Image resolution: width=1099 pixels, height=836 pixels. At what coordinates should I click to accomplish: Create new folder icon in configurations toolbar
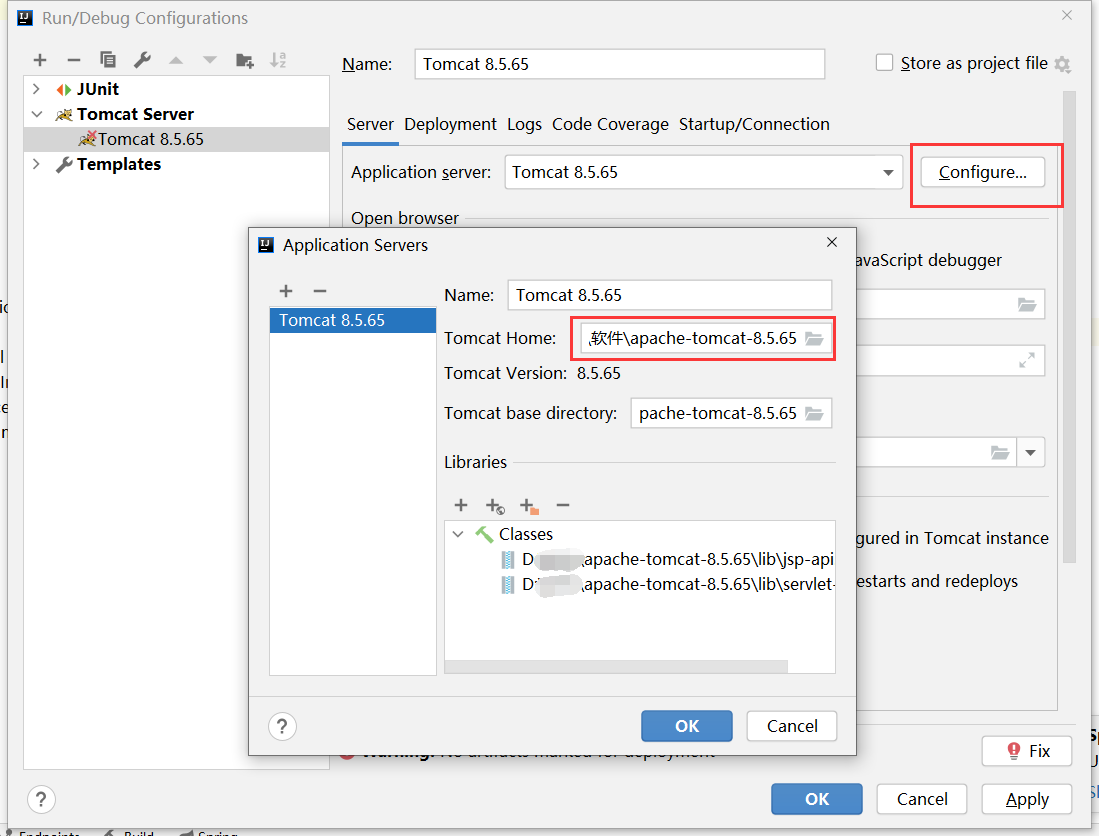[245, 60]
